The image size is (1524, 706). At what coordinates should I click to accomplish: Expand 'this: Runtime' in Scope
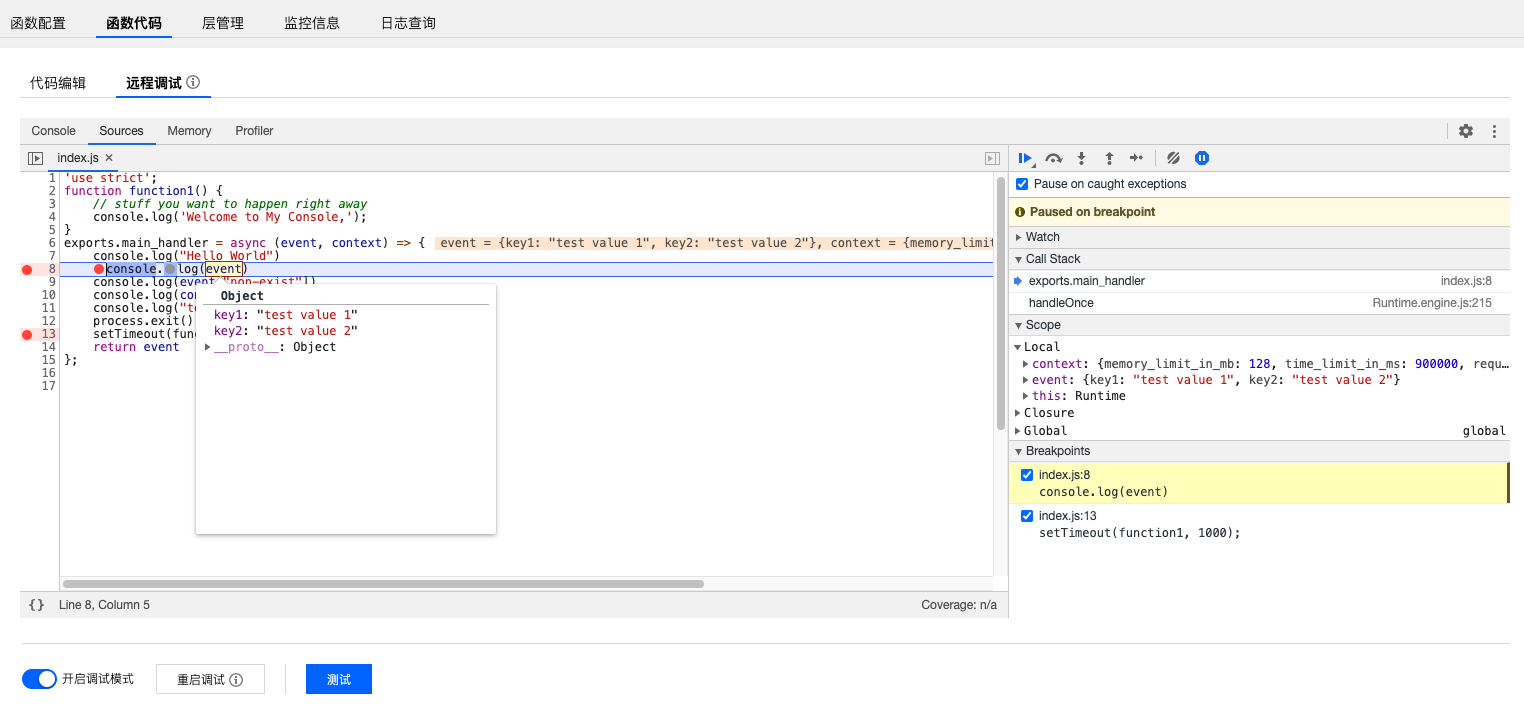click(1026, 396)
